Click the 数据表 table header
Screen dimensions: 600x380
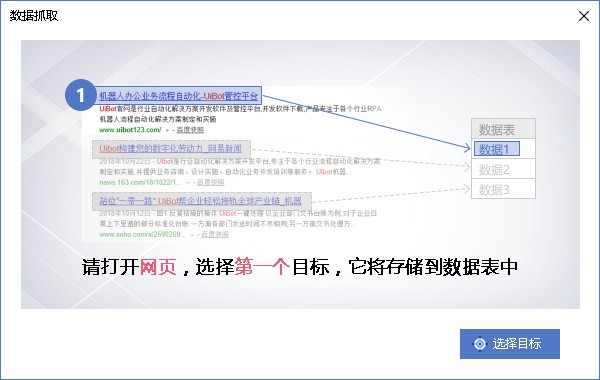(503, 129)
